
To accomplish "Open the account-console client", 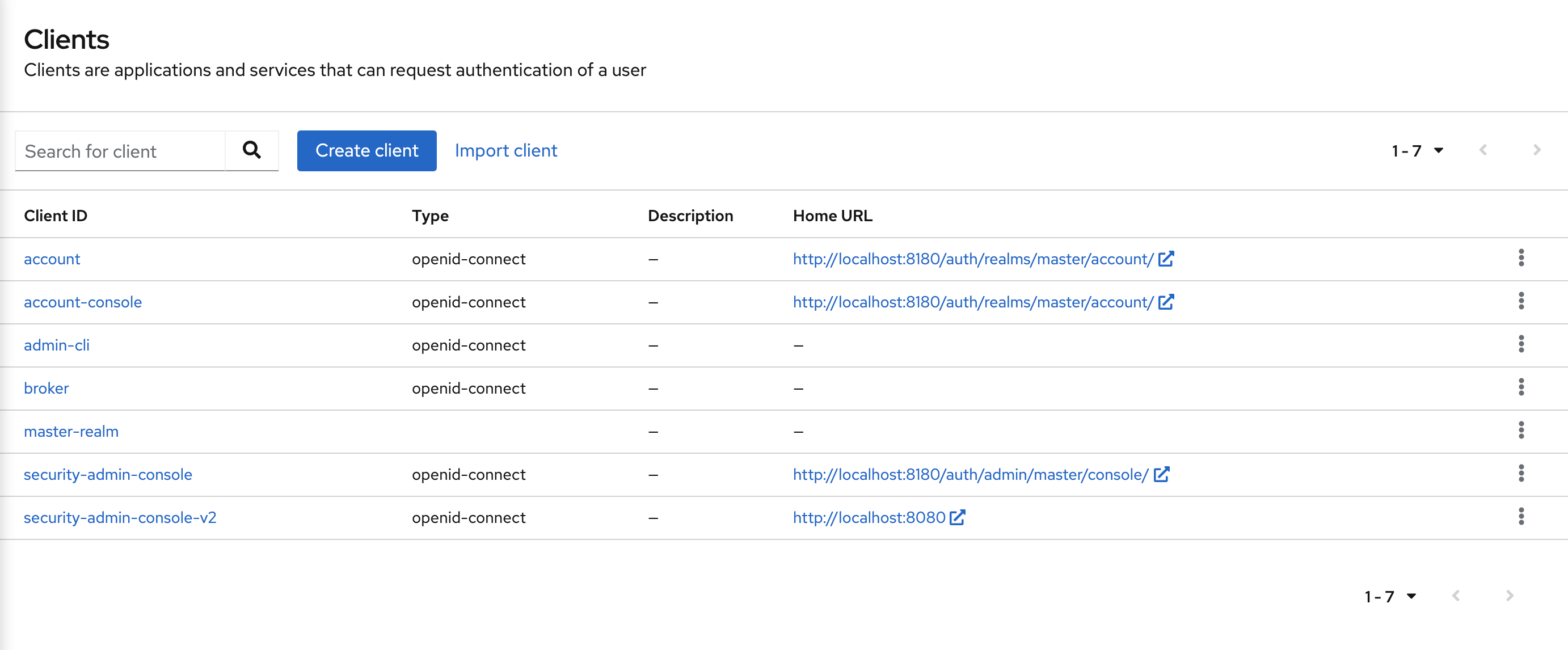I will click(83, 302).
